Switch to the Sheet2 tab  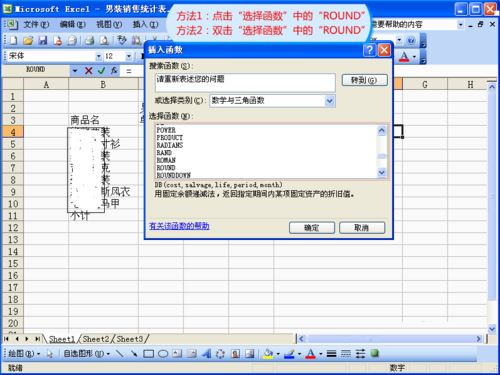(x=96, y=339)
